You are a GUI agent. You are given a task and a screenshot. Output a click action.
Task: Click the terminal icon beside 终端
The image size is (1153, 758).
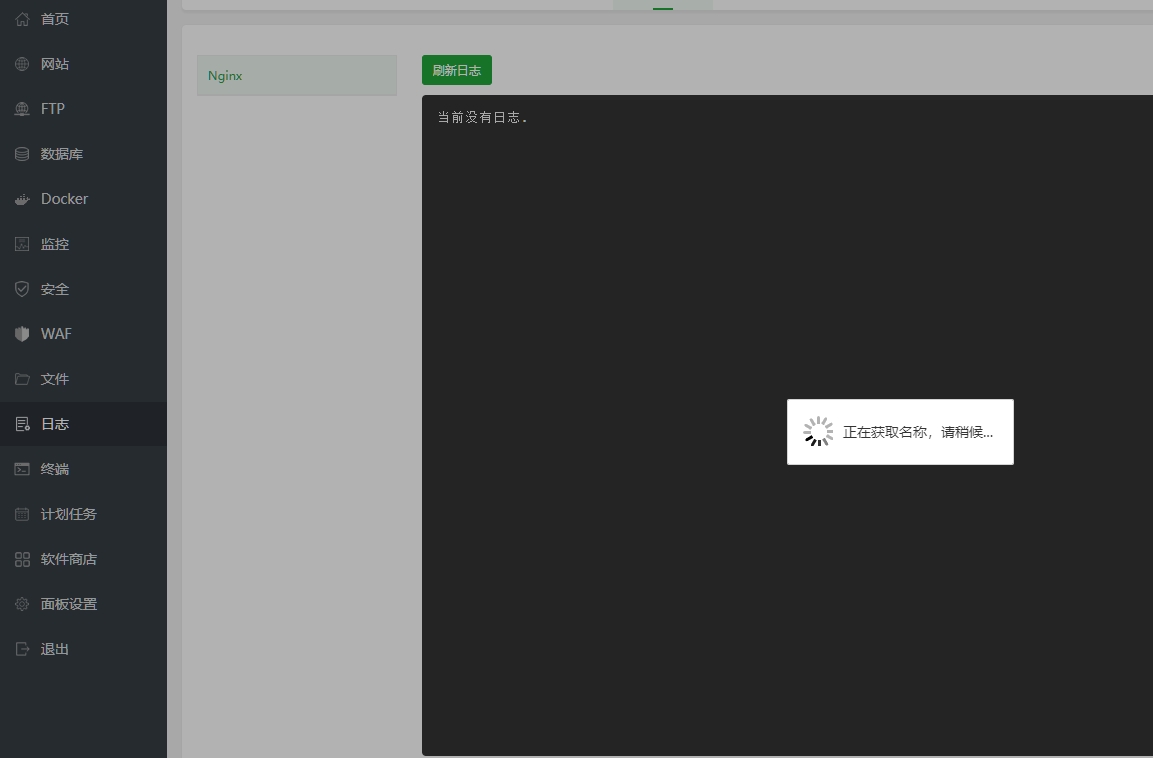click(22, 469)
